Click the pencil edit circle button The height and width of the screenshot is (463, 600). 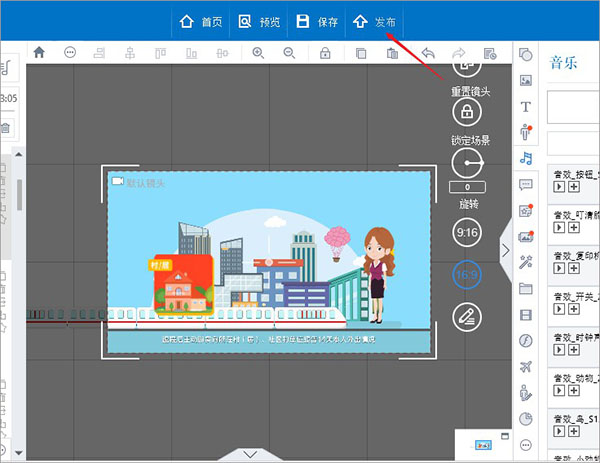[467, 317]
